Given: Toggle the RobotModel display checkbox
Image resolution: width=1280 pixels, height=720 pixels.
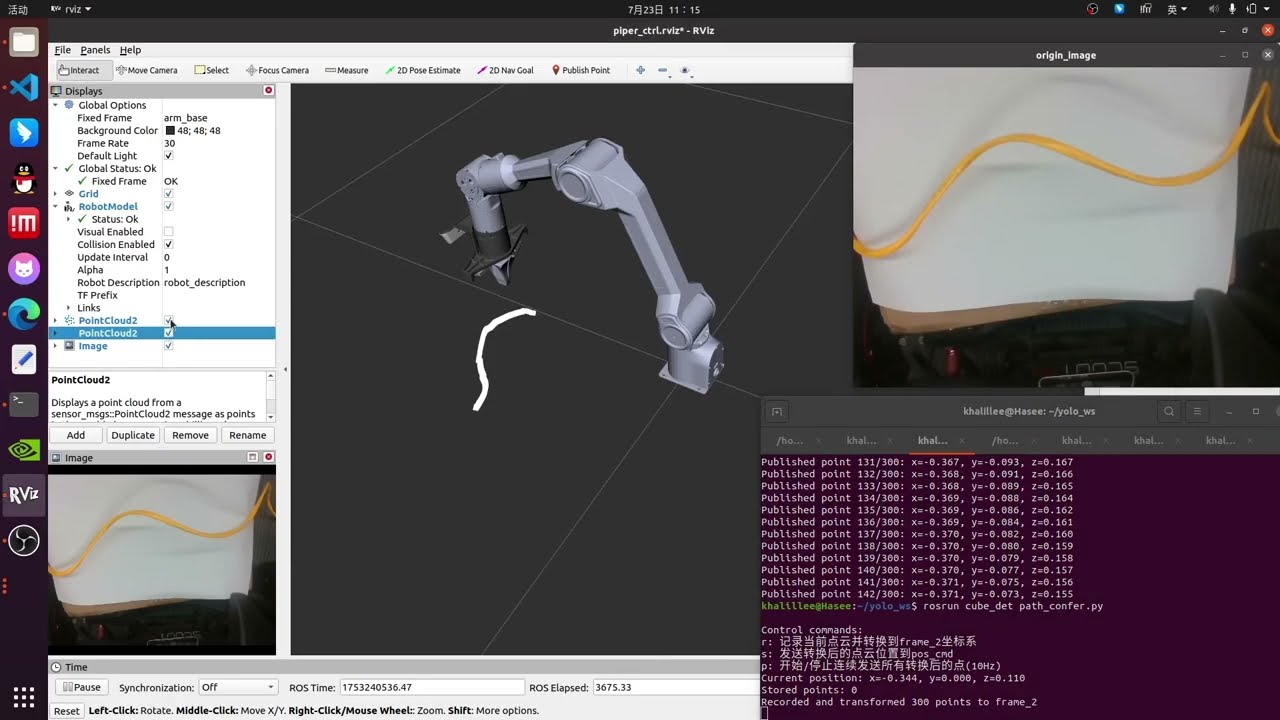Looking at the screenshot, I should [168, 207].
